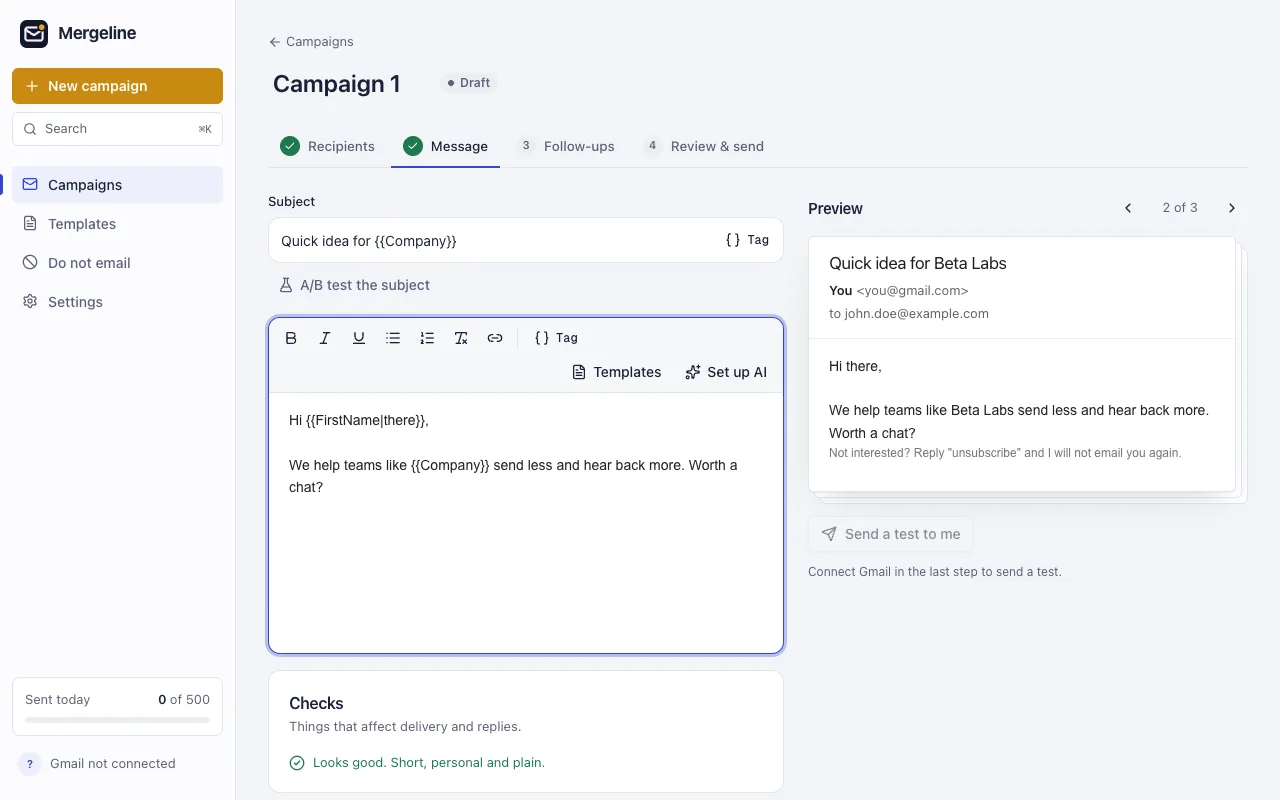
Task: Apply bold formatting in editor toolbar
Action: (x=291, y=338)
